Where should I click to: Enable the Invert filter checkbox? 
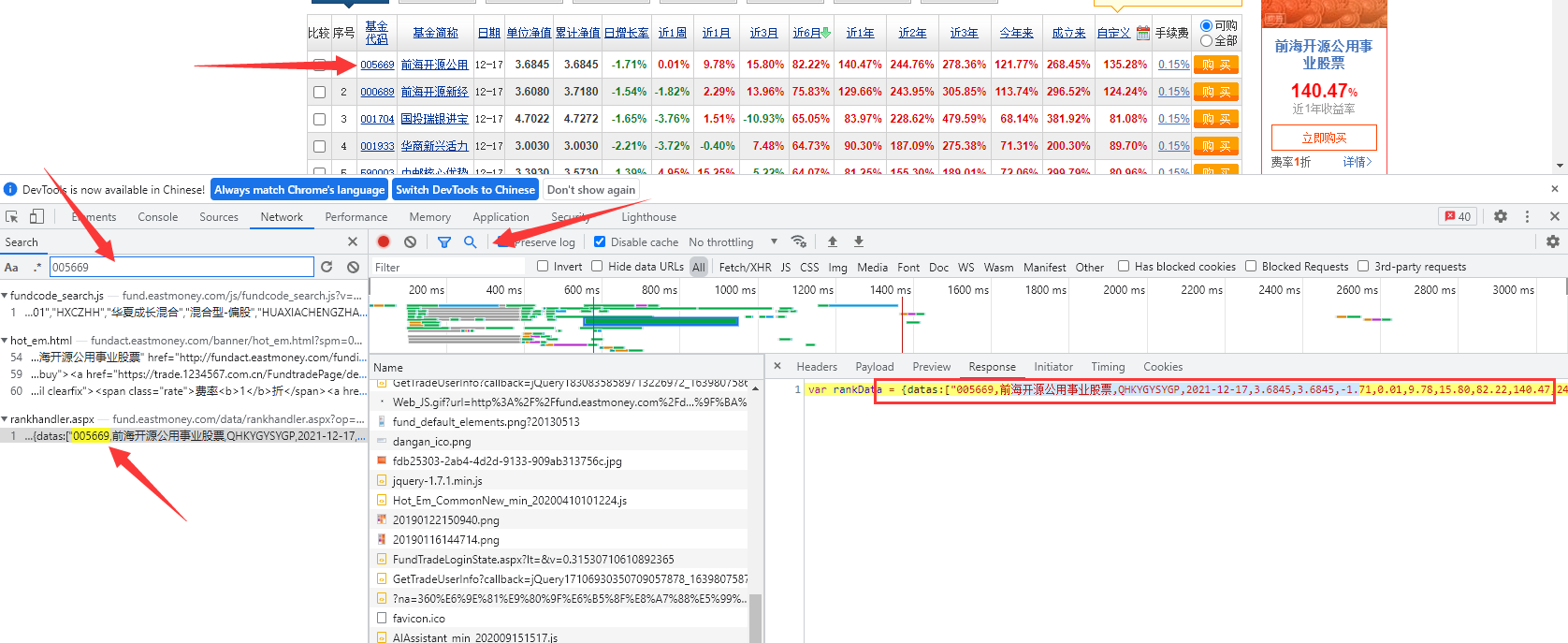tap(543, 266)
